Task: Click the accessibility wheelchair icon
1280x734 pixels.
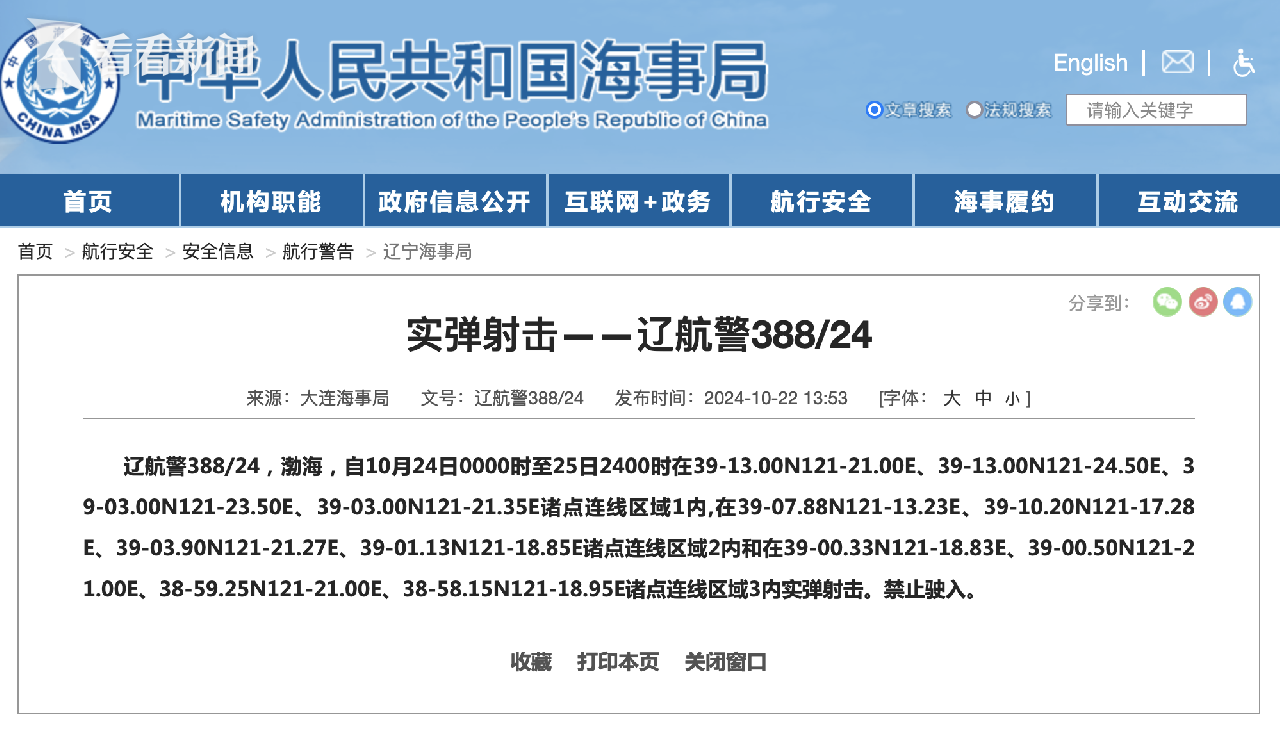Action: [x=1243, y=63]
